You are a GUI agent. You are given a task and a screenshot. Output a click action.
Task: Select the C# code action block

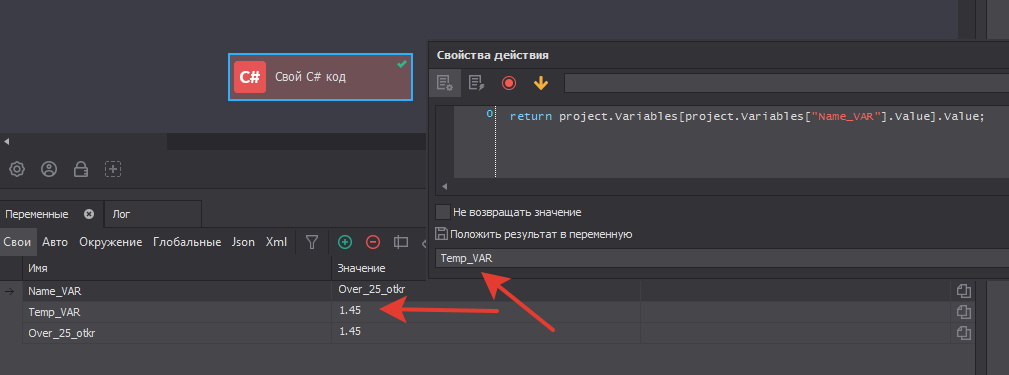(x=320, y=77)
